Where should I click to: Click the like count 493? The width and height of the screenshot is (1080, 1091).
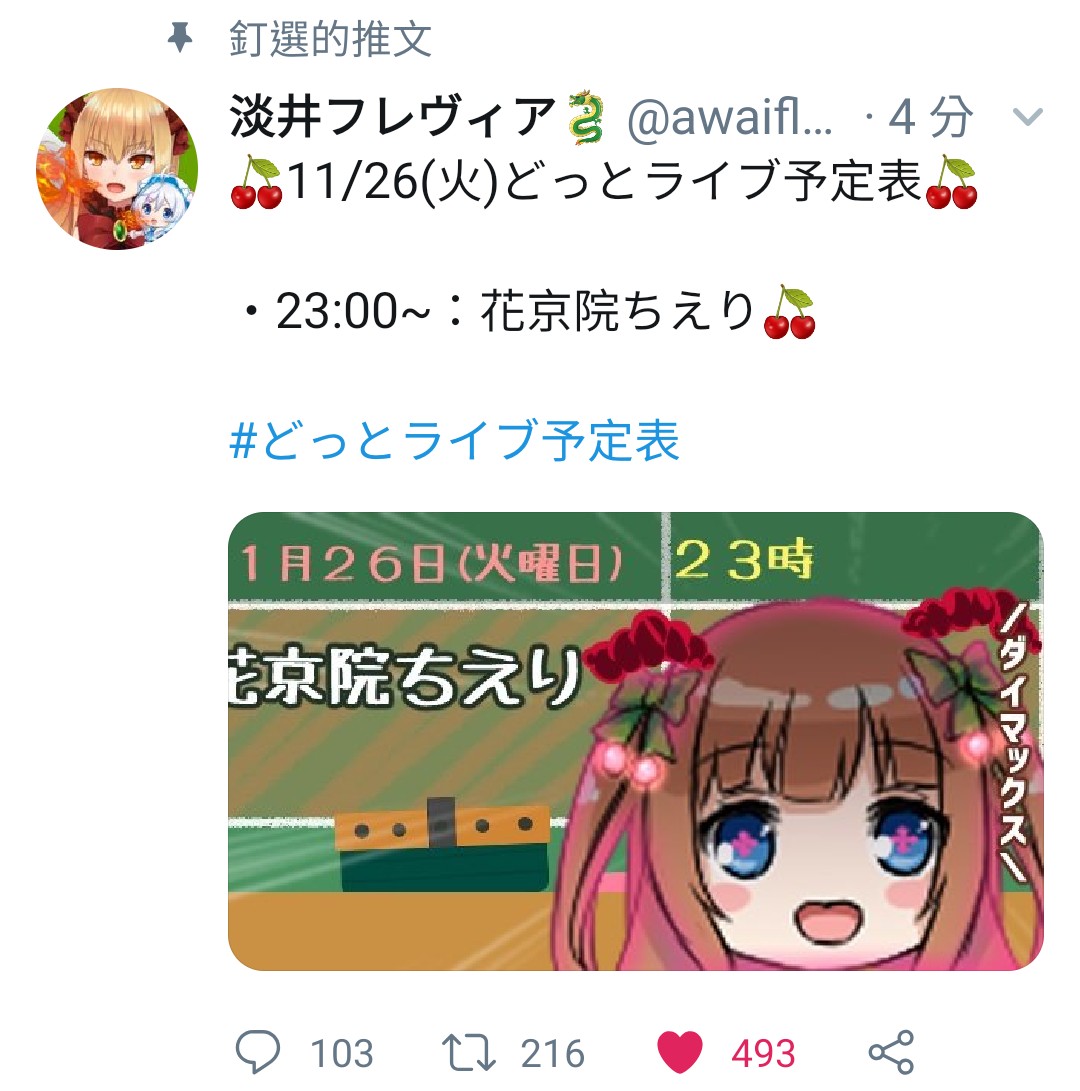(763, 1053)
